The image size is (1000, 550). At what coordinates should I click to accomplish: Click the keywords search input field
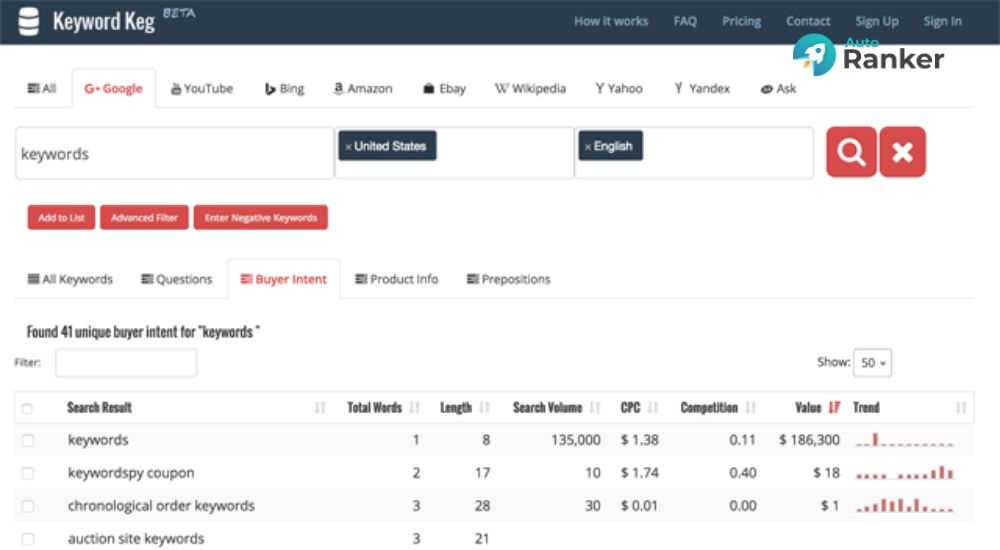pos(175,153)
